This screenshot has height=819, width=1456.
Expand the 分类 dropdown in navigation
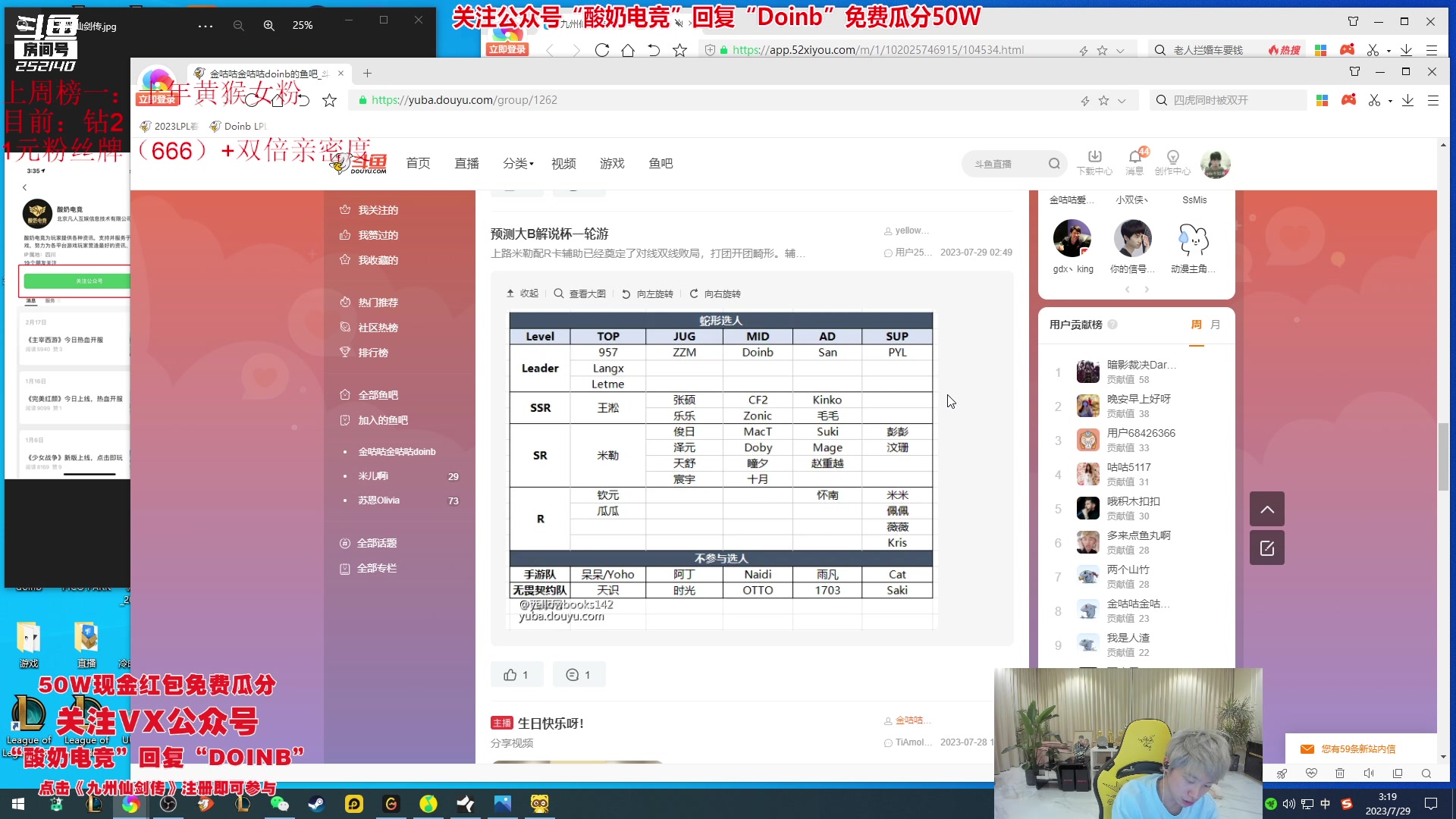(518, 164)
